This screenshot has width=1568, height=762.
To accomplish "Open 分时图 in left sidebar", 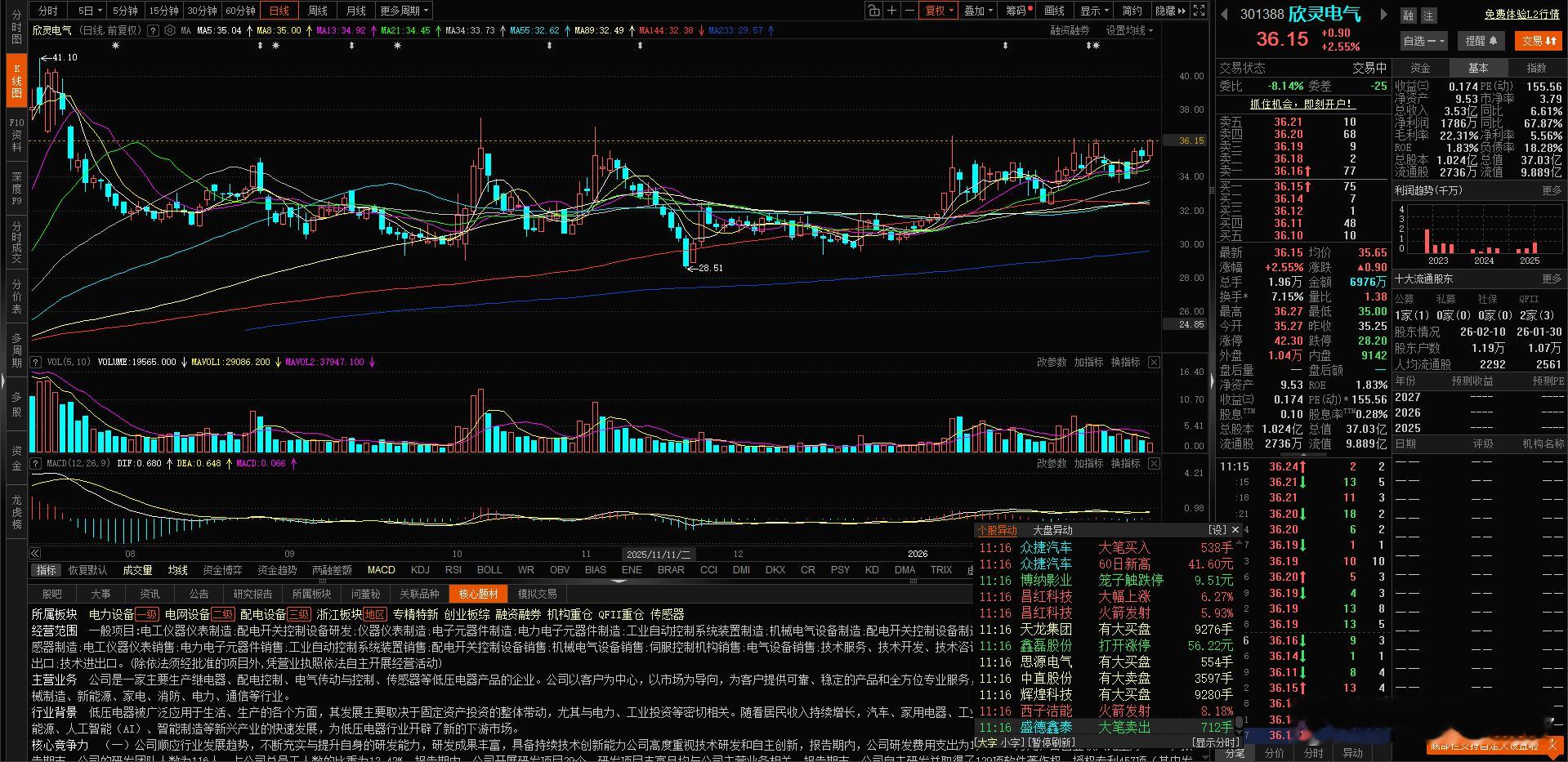I will (x=16, y=27).
